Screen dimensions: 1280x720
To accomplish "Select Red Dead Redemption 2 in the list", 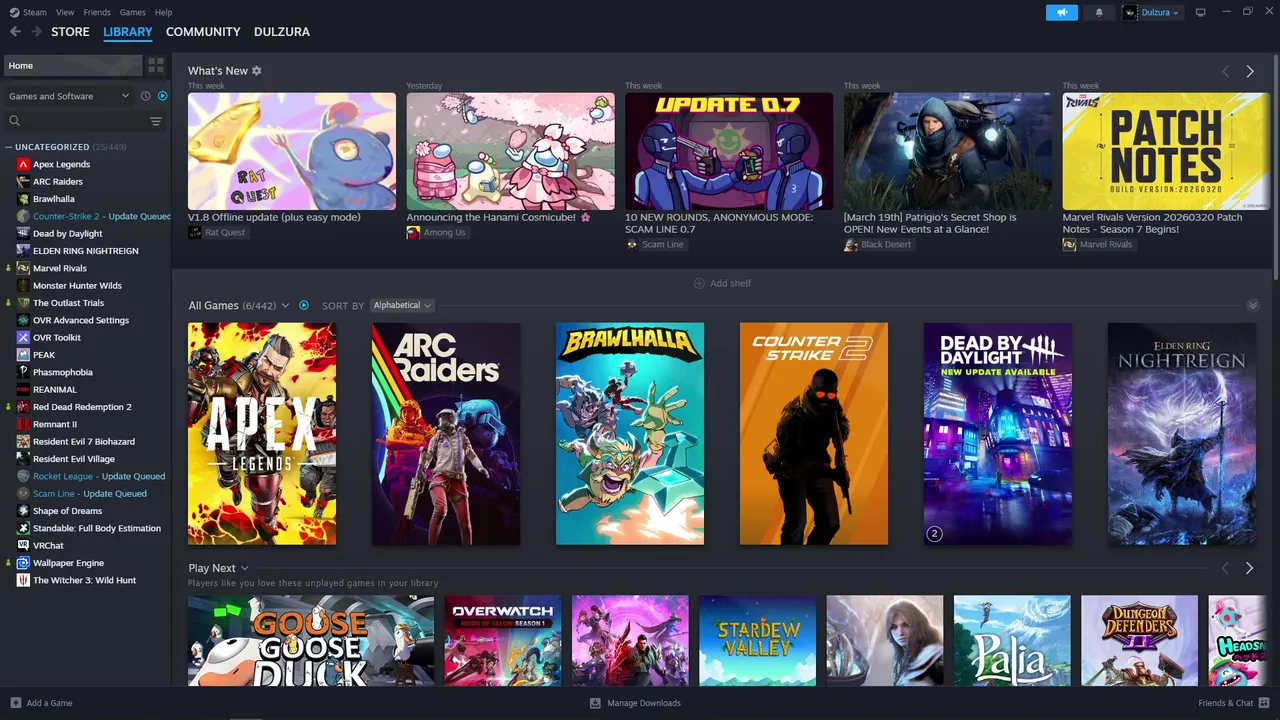I will pos(82,407).
